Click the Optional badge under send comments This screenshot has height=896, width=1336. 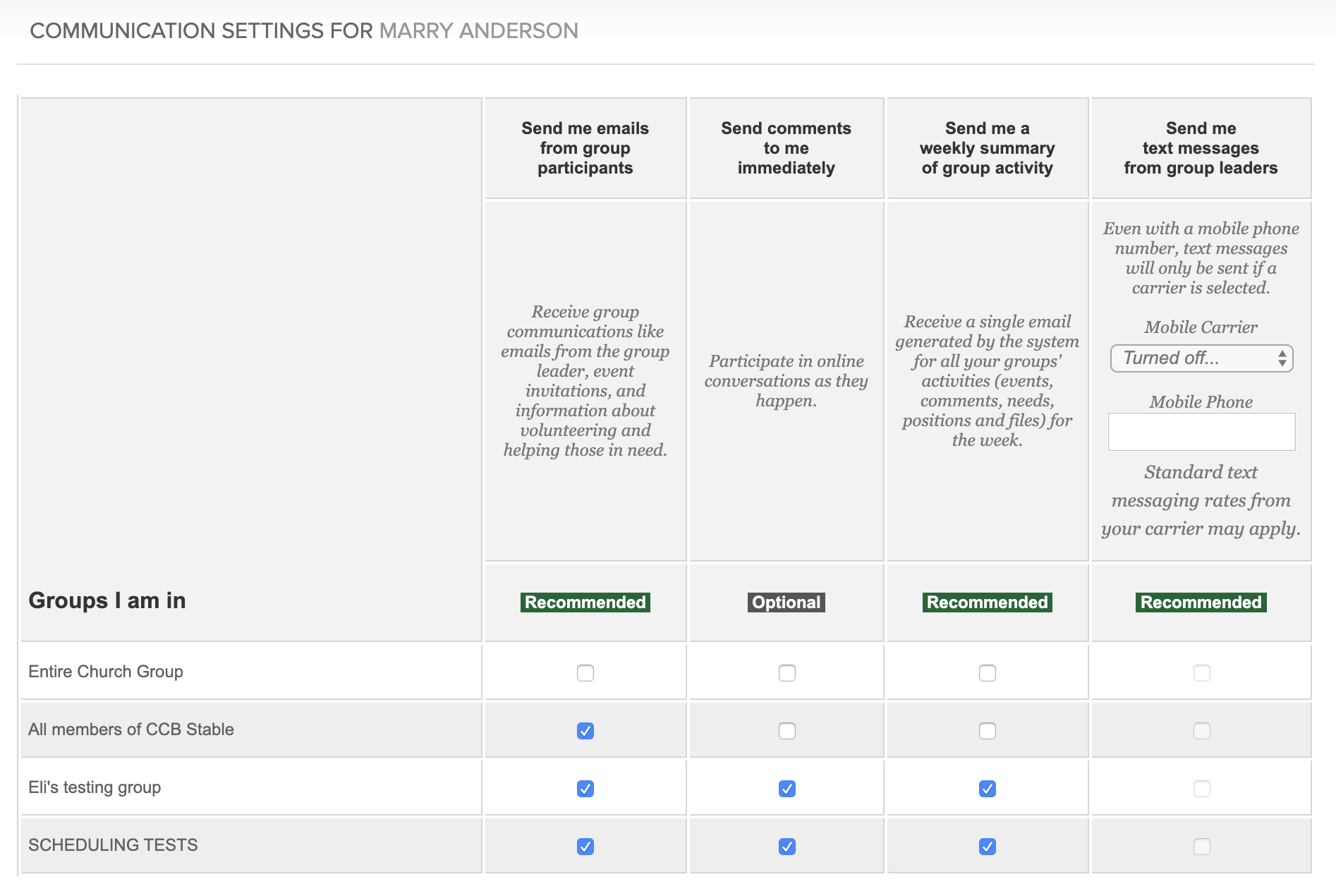787,603
